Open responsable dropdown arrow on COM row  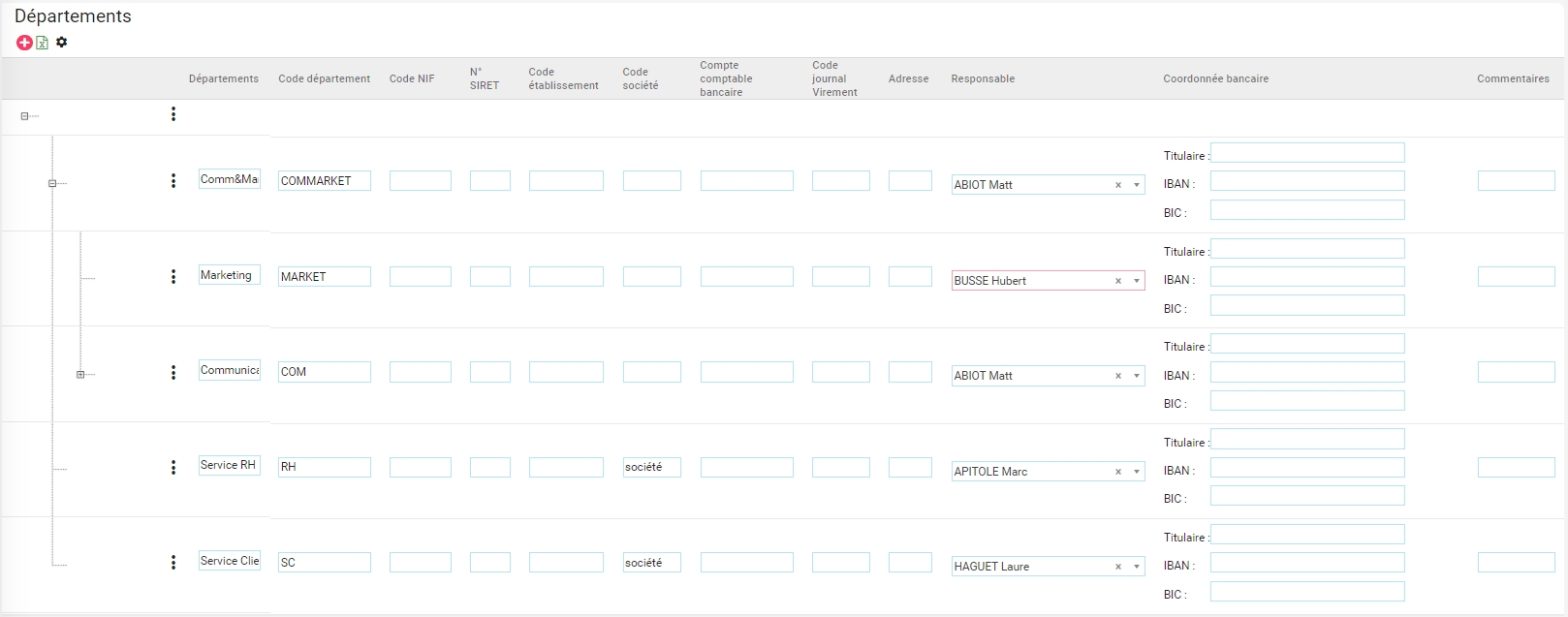(1137, 376)
